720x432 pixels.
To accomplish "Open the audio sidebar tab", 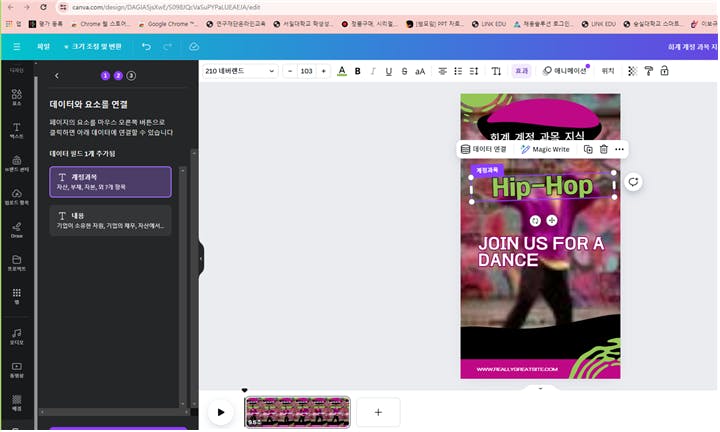I will [x=17, y=336].
